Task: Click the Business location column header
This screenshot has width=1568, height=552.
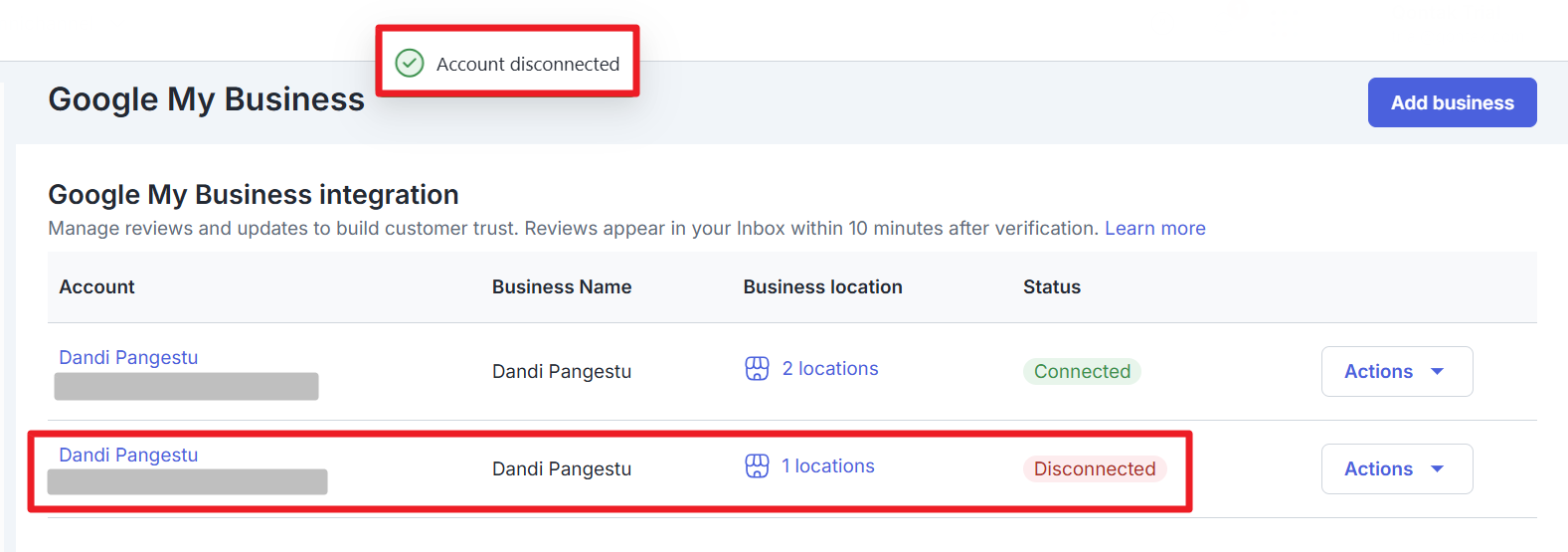Action: pos(822,286)
